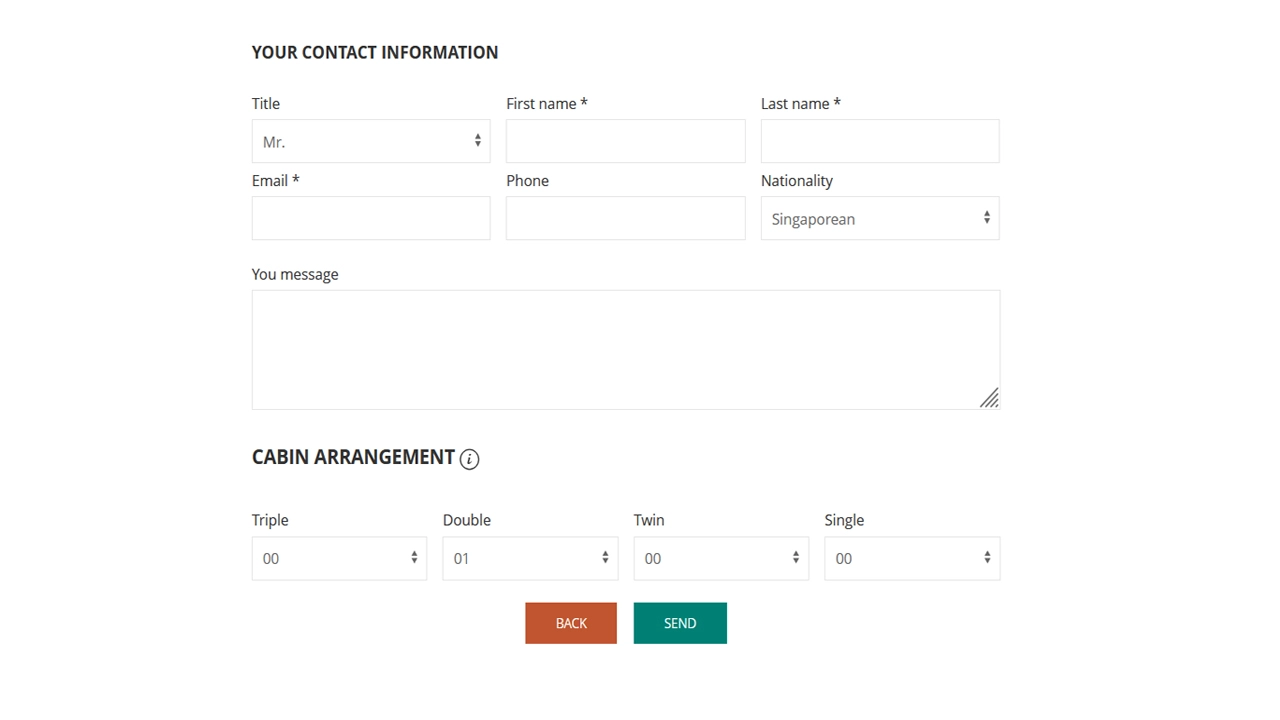
Task: Click the Phone number field
Action: [x=625, y=219]
